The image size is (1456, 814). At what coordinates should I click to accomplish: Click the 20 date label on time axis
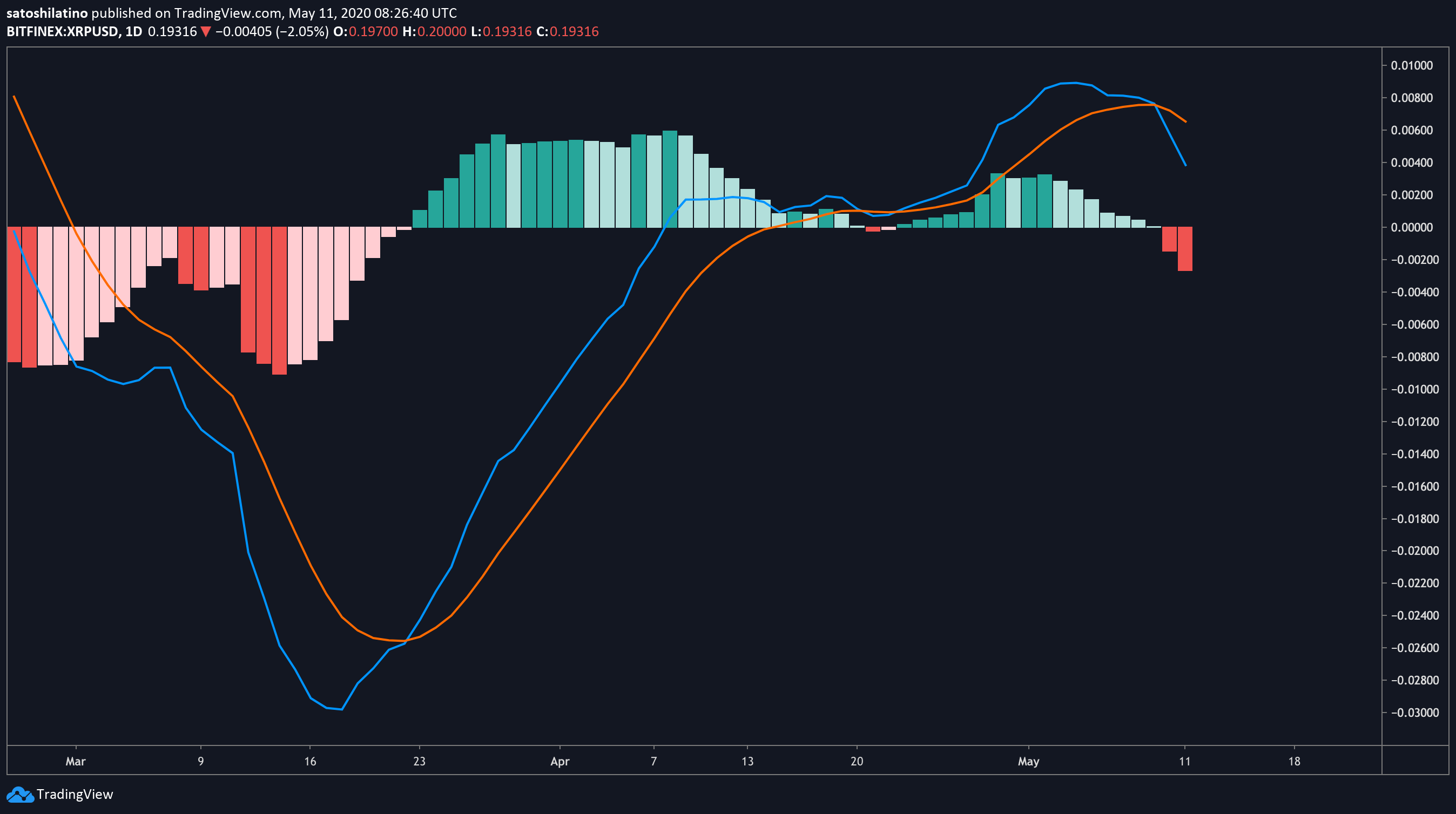857,762
